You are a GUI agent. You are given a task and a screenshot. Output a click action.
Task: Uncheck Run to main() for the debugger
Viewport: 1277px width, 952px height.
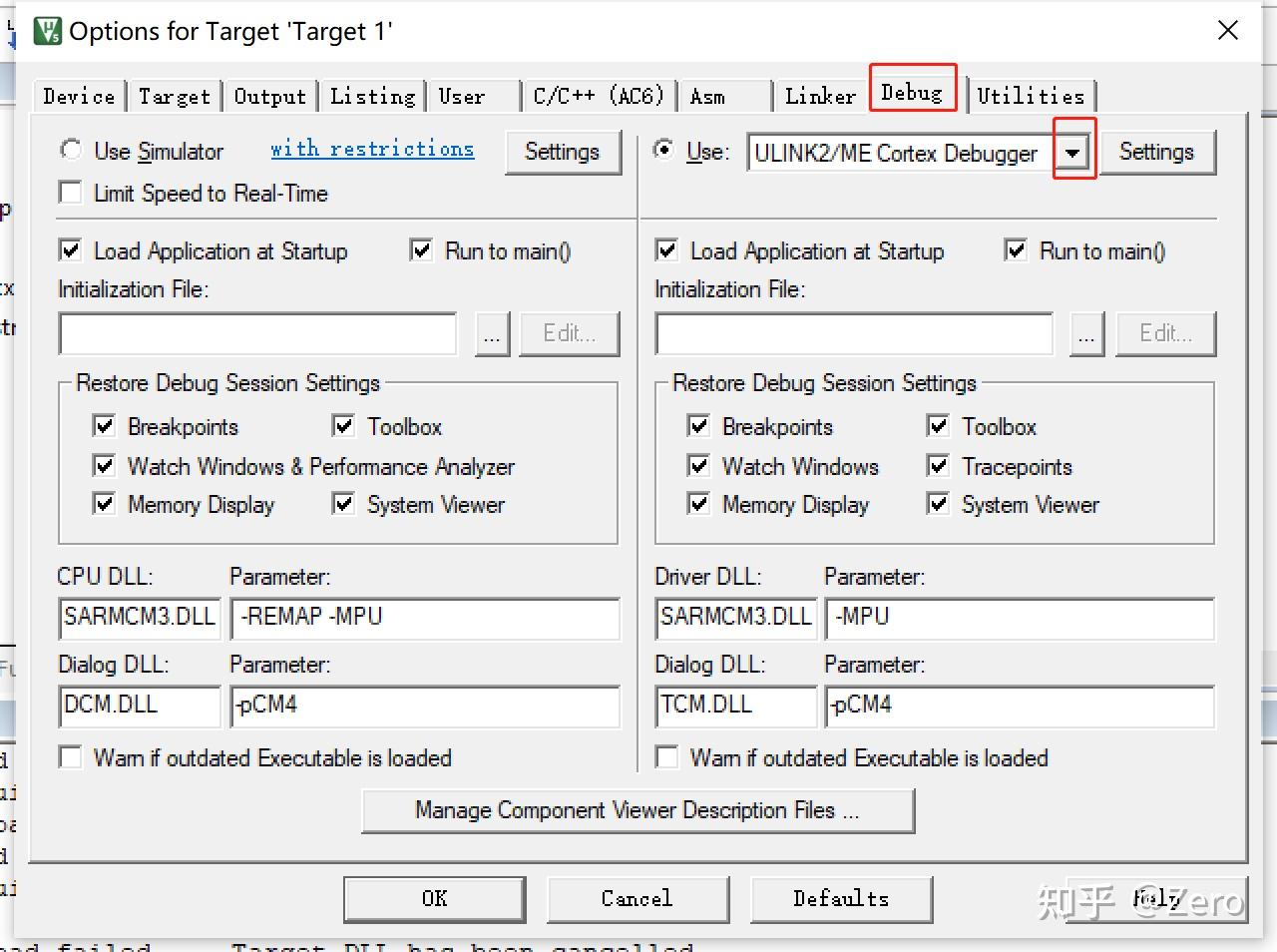[x=1016, y=250]
